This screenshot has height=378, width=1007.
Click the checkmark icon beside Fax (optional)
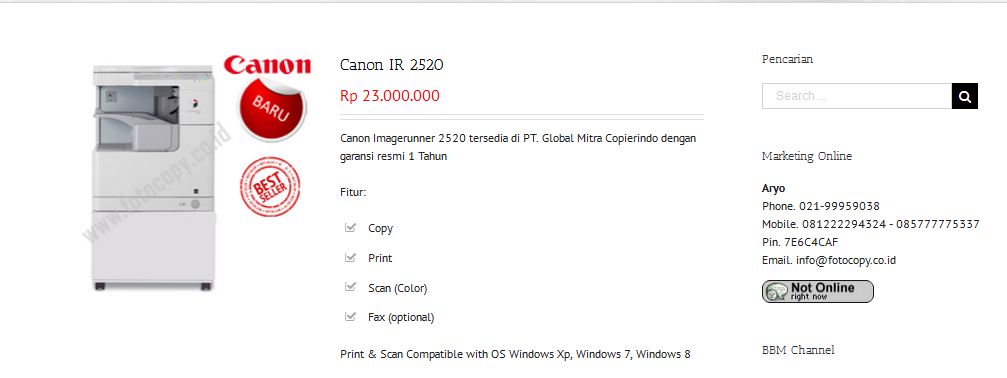(350, 316)
